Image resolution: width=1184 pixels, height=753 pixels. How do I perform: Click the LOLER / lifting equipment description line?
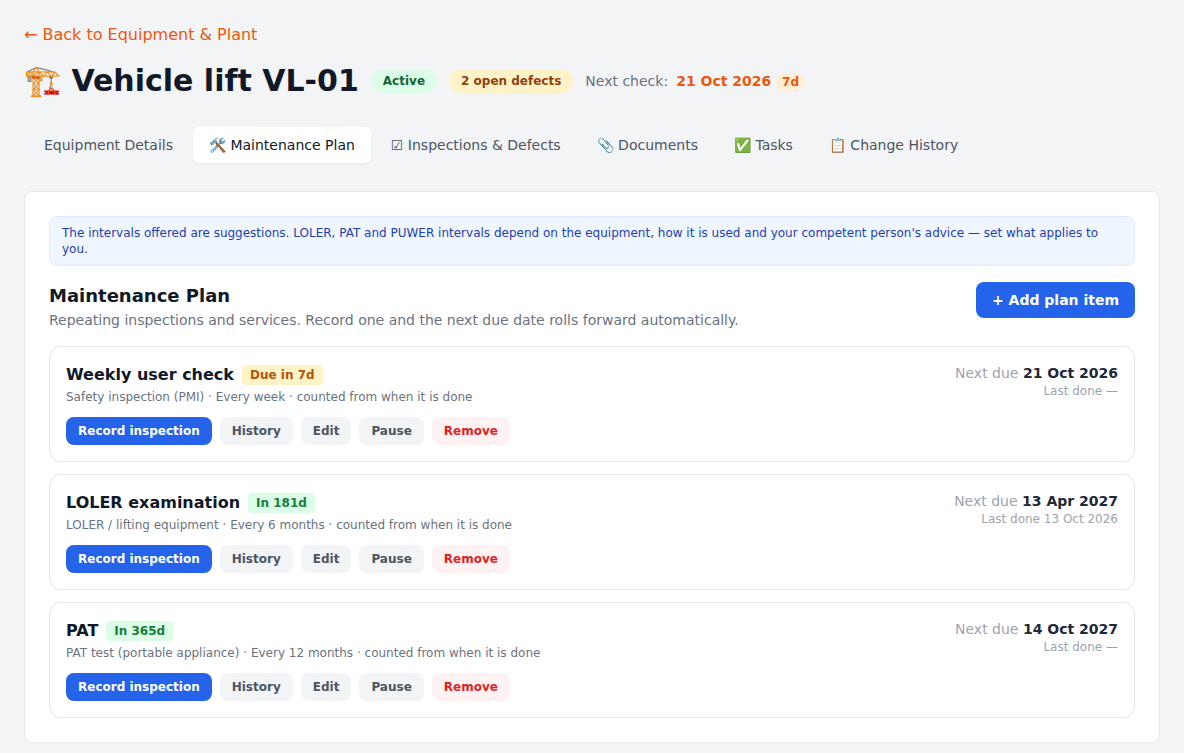[288, 525]
